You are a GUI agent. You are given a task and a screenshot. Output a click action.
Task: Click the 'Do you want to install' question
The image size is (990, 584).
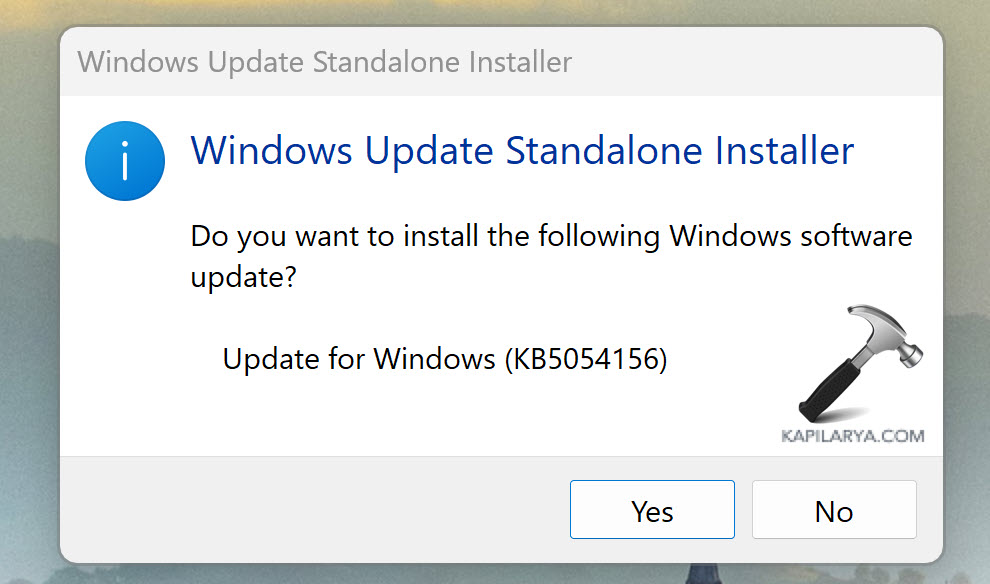click(550, 238)
